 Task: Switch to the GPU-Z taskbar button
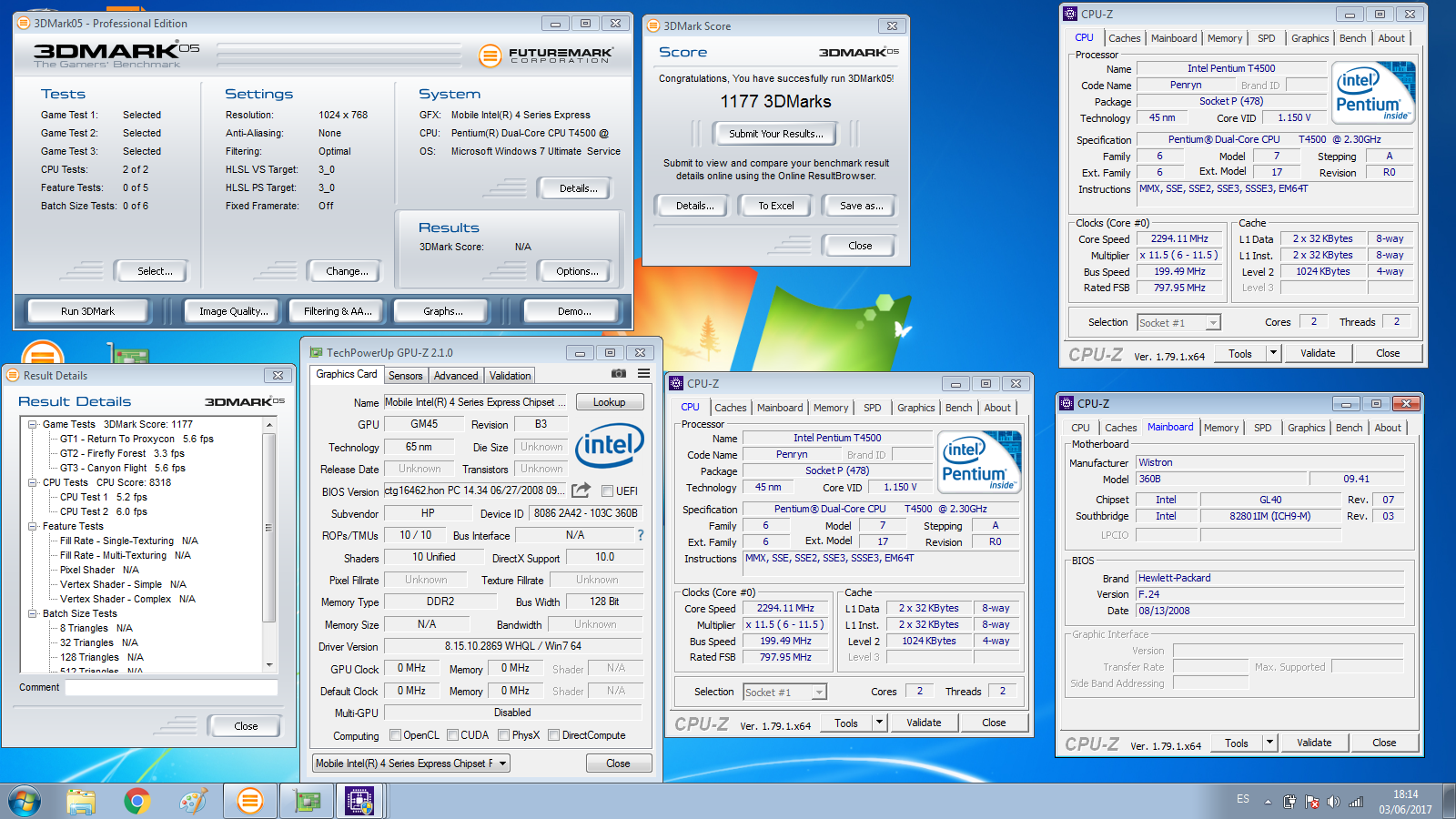[x=308, y=801]
